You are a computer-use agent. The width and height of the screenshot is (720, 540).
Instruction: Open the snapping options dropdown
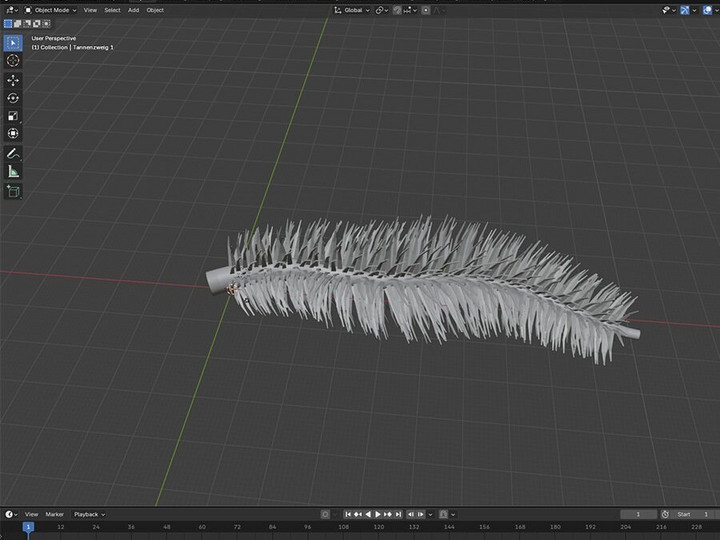[410, 10]
